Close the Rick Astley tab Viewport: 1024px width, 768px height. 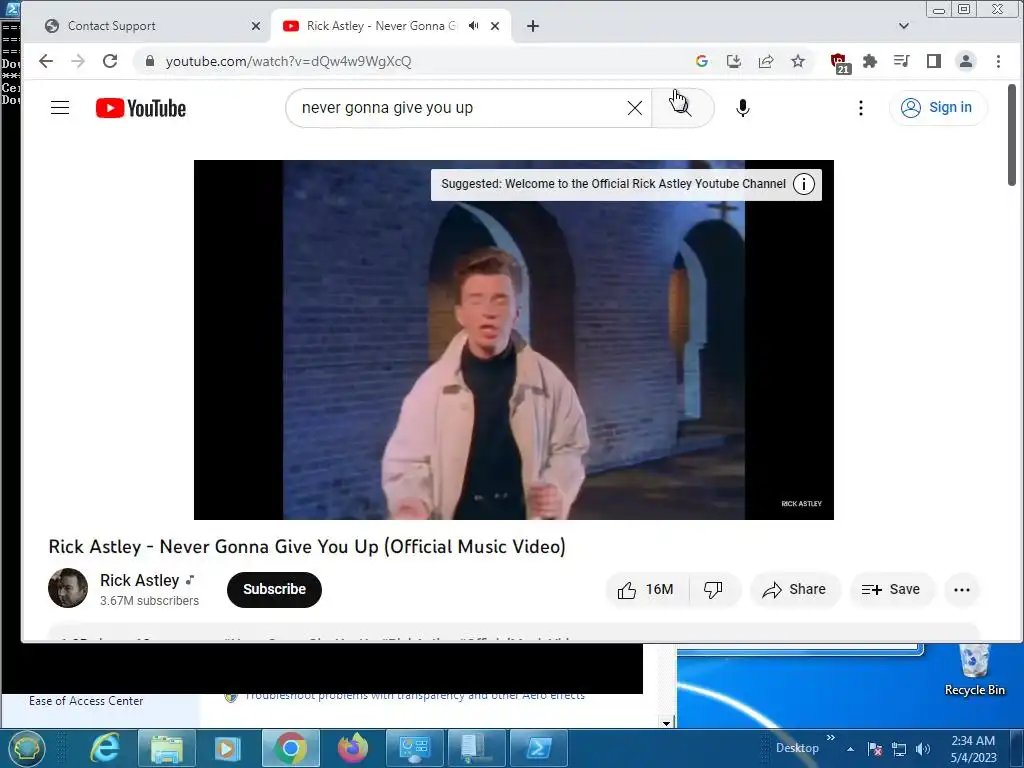(495, 26)
